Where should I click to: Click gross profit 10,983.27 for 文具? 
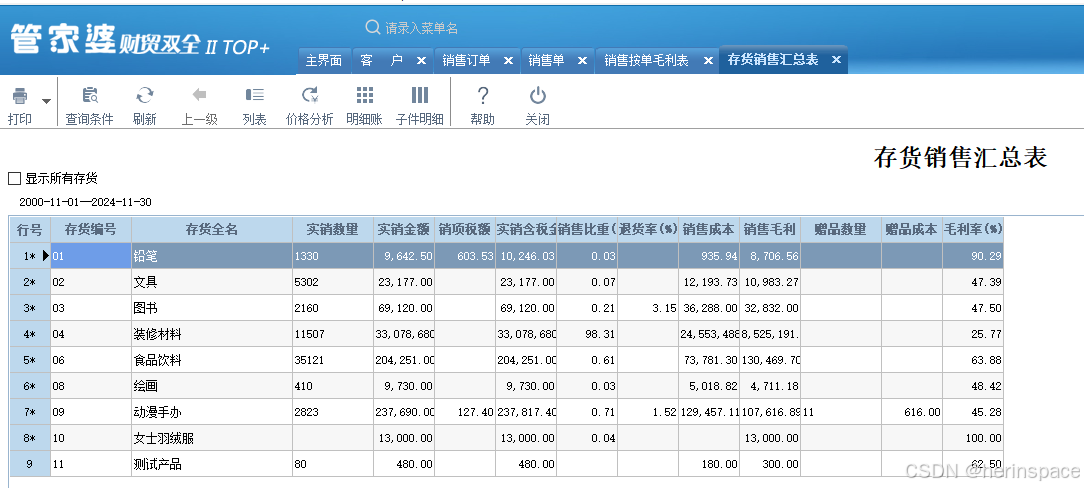tap(769, 282)
